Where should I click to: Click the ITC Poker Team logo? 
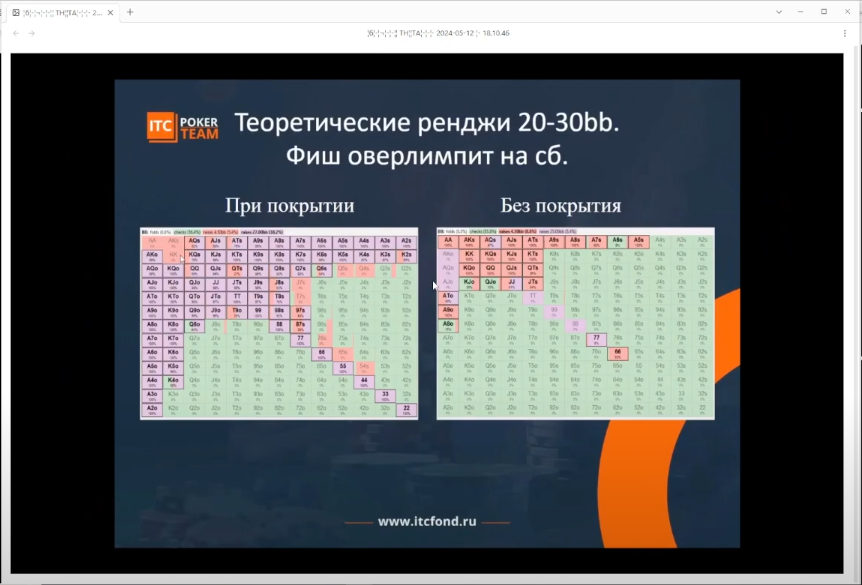(x=183, y=127)
